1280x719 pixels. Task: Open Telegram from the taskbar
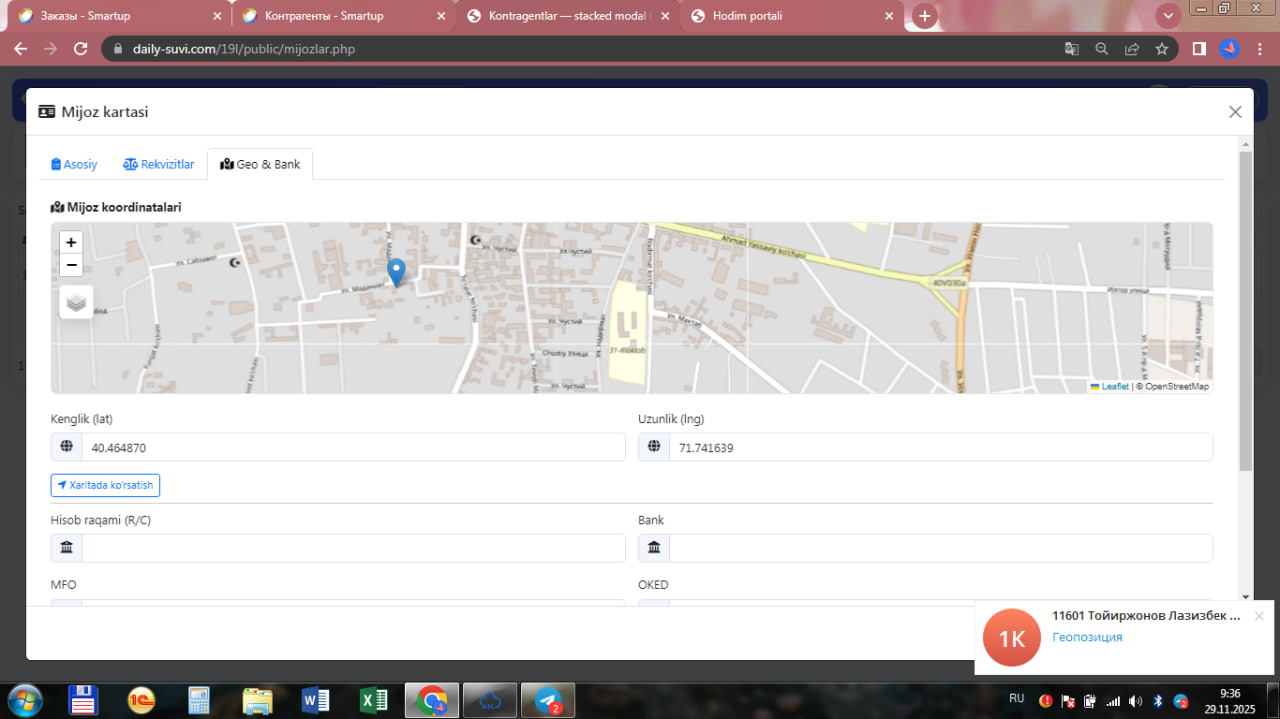547,700
